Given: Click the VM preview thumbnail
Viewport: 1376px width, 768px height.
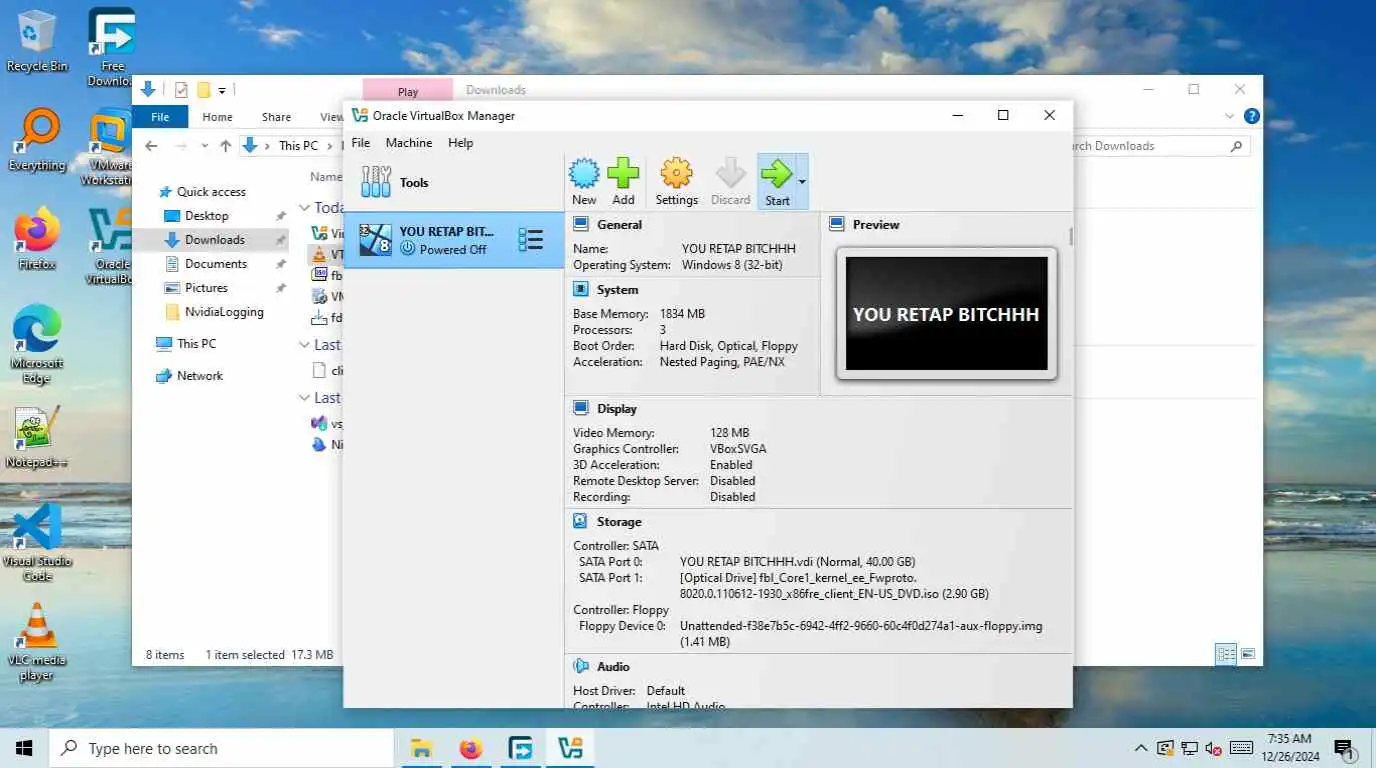Looking at the screenshot, I should coord(946,313).
